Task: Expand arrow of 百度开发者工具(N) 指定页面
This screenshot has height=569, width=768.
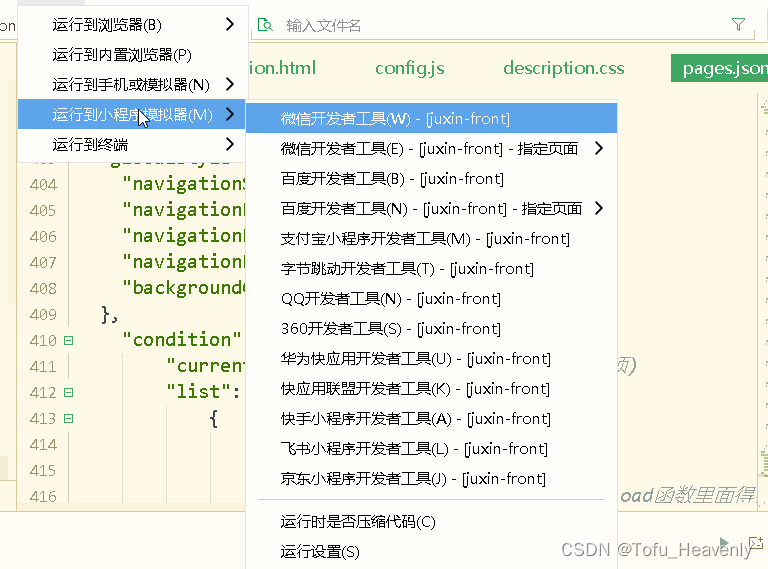Action: click(599, 208)
